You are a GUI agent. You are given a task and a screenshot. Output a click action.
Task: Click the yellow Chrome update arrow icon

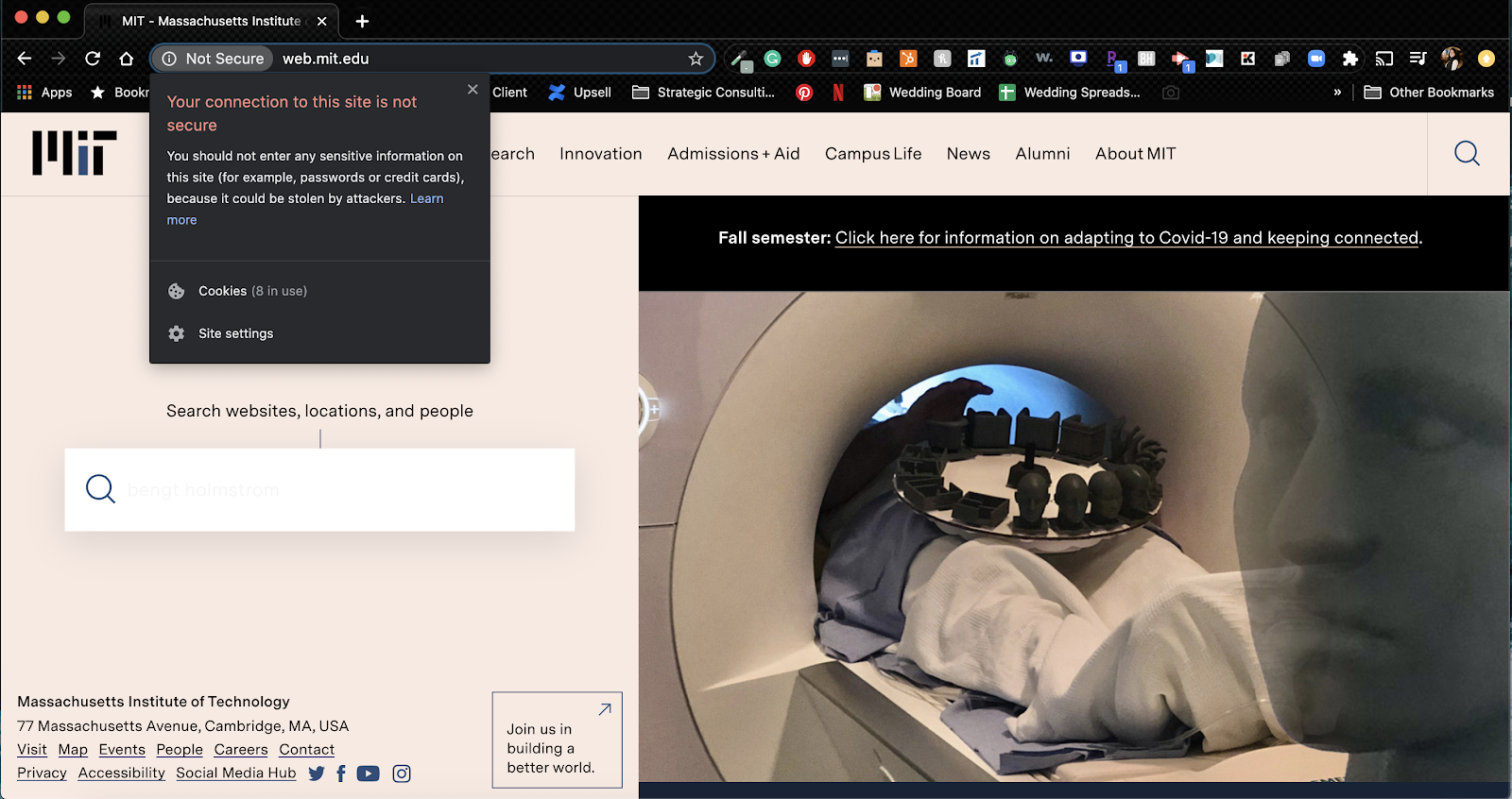point(1486,59)
